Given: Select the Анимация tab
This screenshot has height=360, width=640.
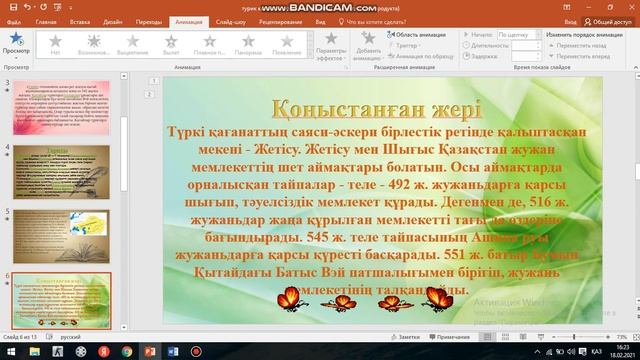Looking at the screenshot, I should [x=189, y=22].
